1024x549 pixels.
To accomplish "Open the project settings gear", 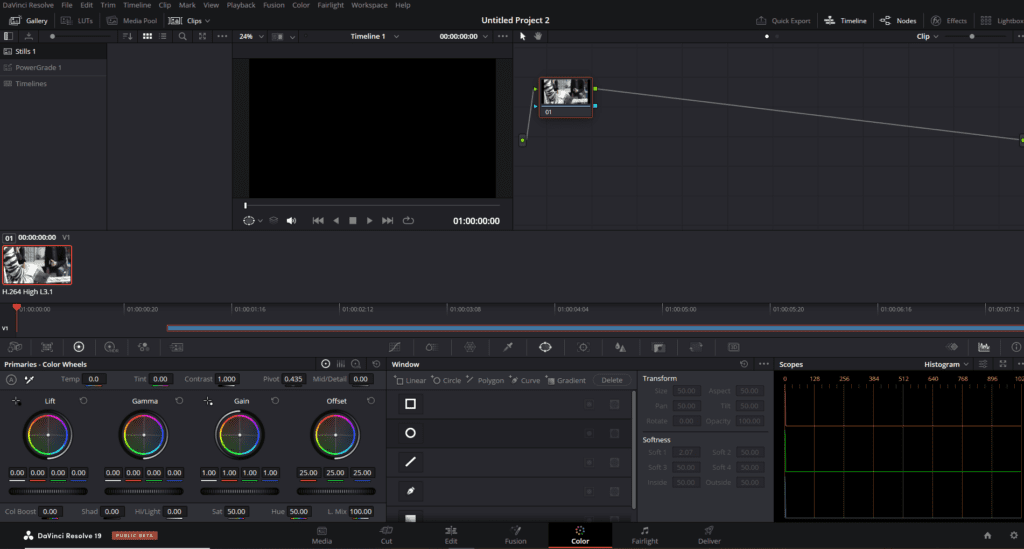I will point(1014,535).
